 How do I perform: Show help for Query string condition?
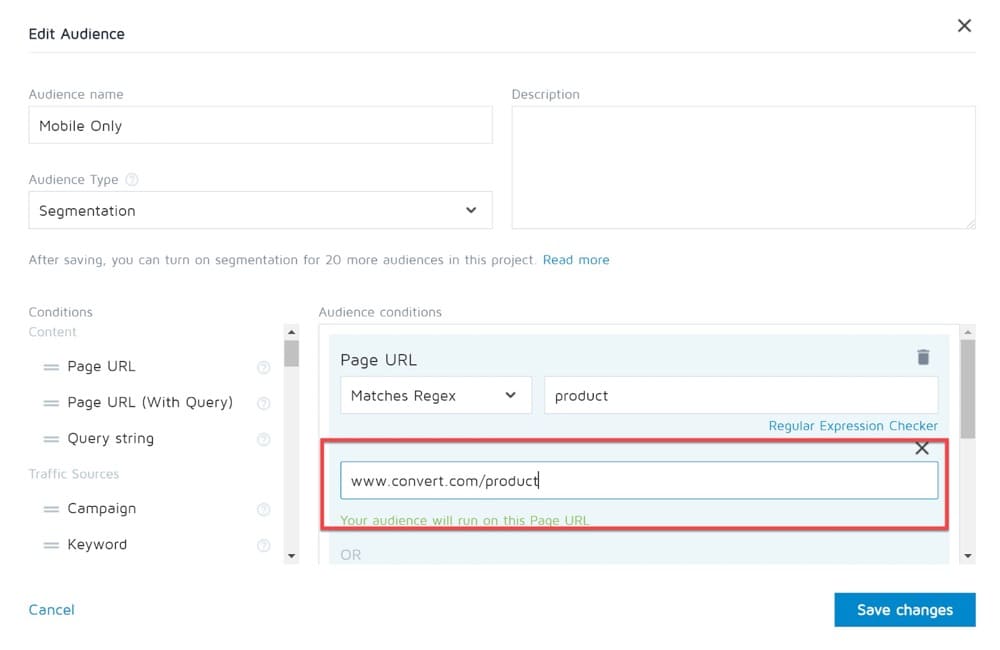[264, 439]
